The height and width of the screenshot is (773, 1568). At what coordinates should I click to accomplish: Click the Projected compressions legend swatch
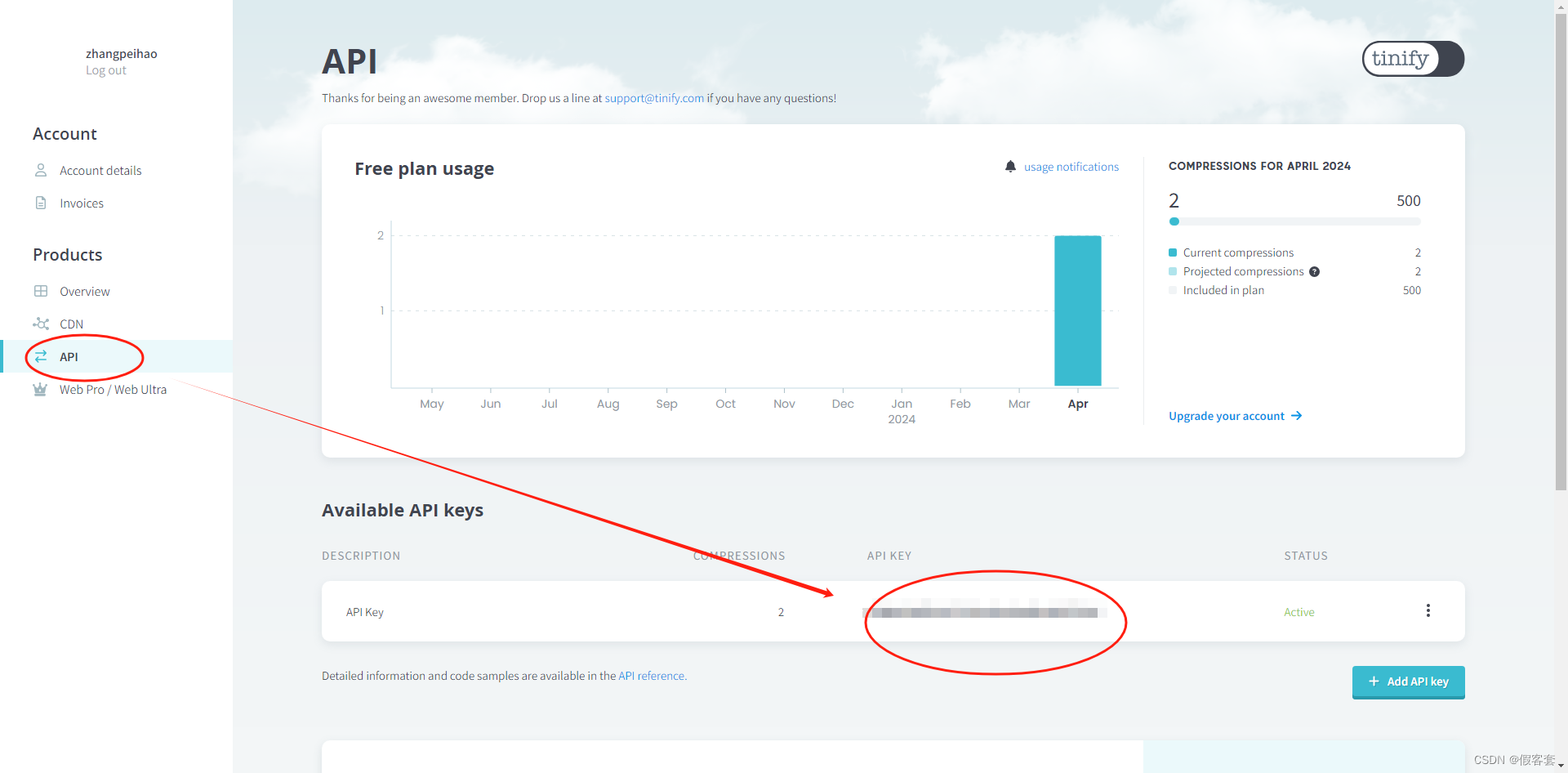(x=1173, y=271)
